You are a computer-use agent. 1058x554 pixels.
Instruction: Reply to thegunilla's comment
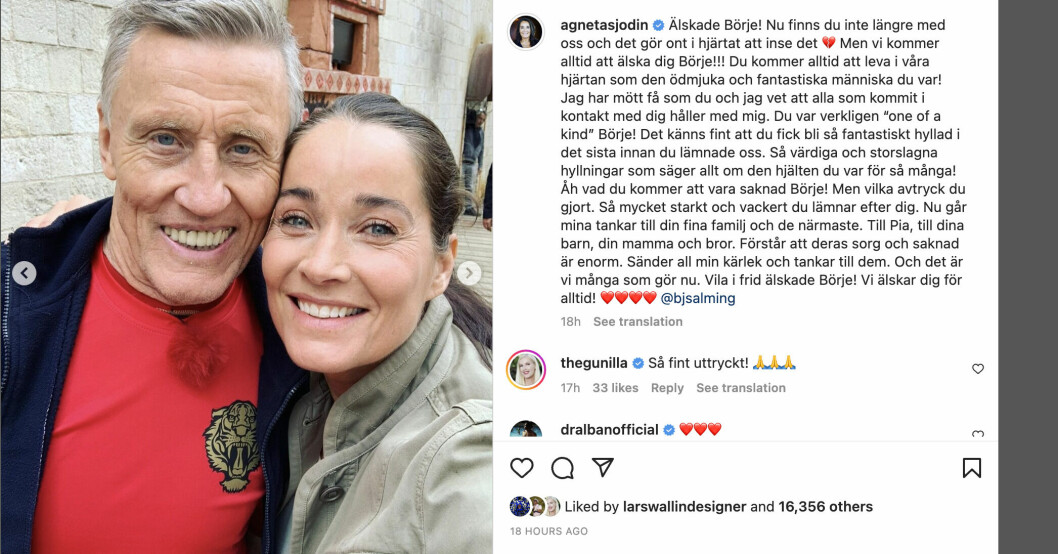[x=667, y=388]
